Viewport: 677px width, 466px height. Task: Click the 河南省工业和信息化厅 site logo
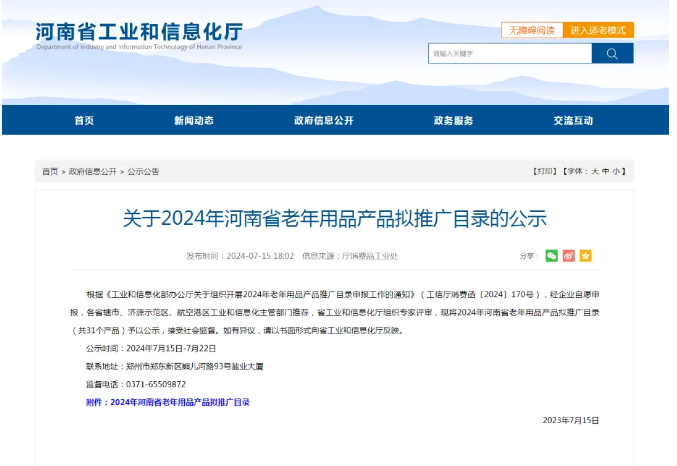[x=139, y=35]
